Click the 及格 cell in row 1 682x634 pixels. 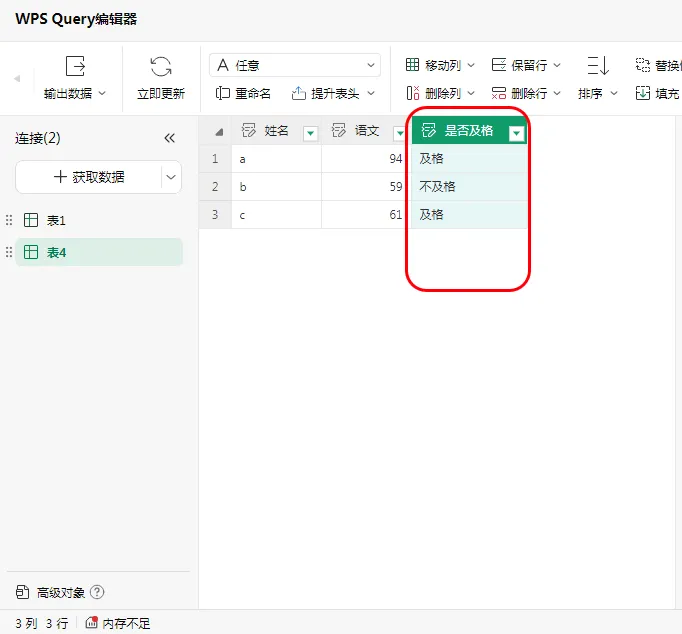click(469, 159)
